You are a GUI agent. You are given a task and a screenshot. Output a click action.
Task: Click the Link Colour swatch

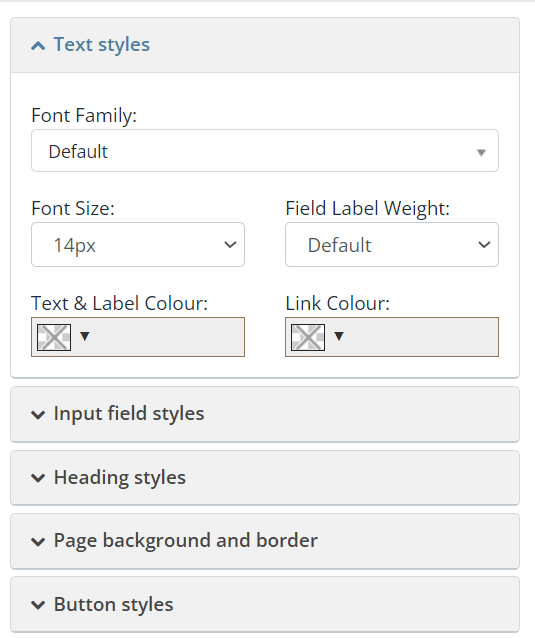coord(308,337)
